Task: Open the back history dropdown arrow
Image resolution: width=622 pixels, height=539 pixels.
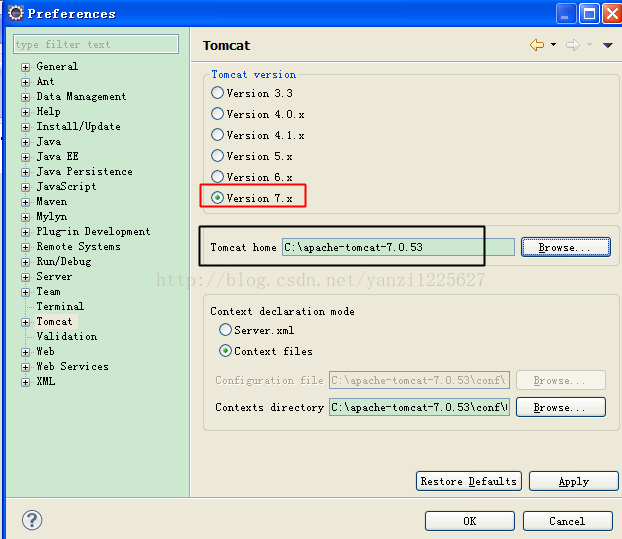Action: click(x=553, y=44)
